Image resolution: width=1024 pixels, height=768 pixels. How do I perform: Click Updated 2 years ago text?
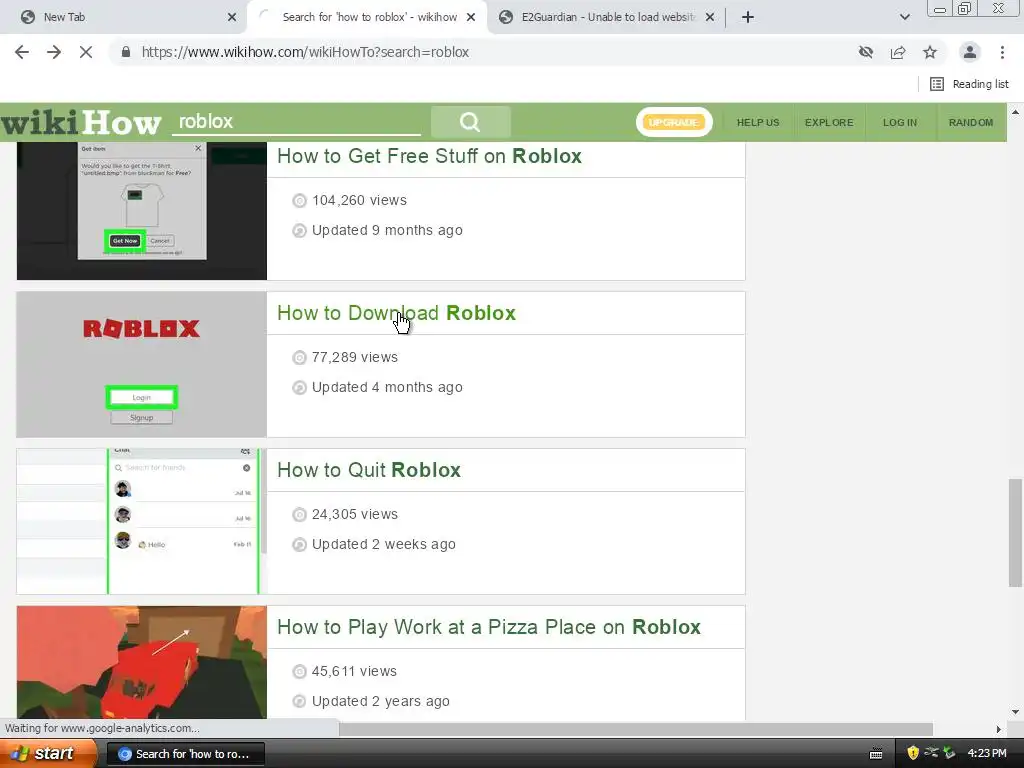click(381, 701)
